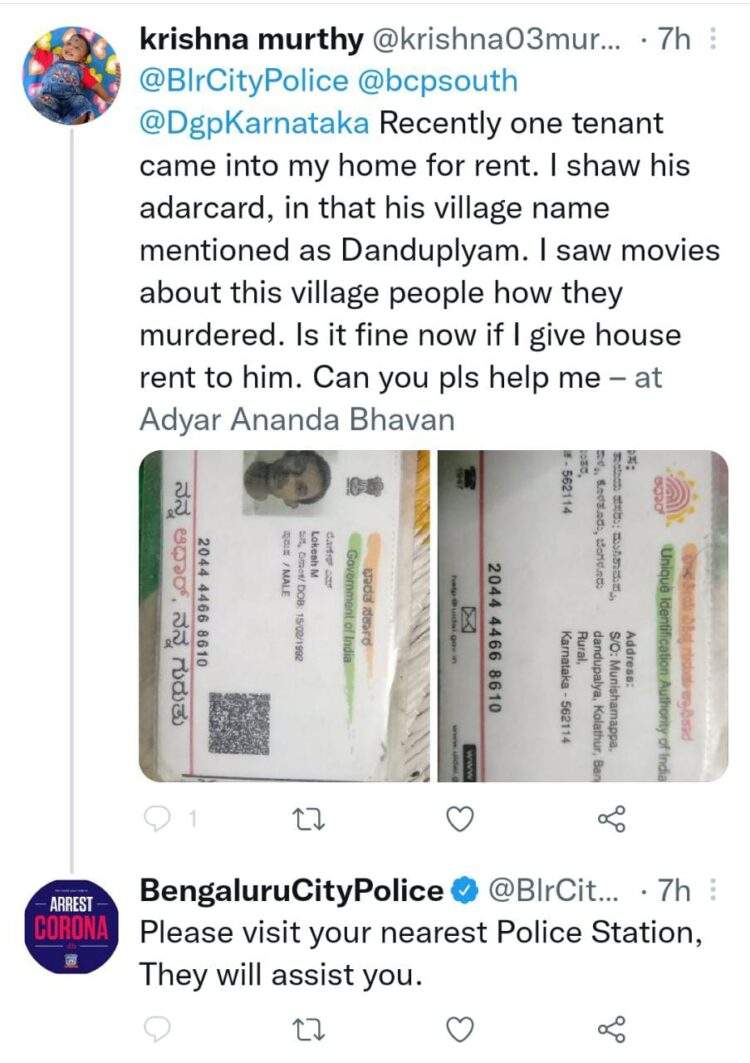Like krishna murthy's tweet

click(459, 820)
